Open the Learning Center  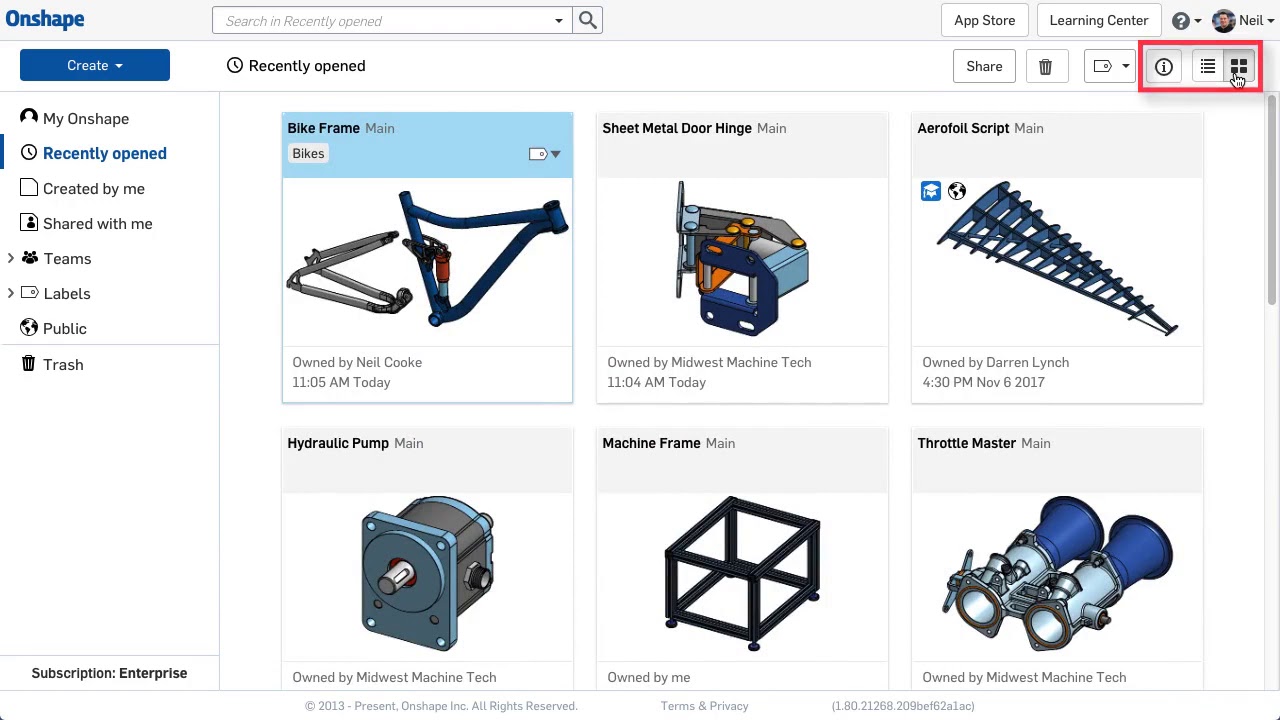1098,20
